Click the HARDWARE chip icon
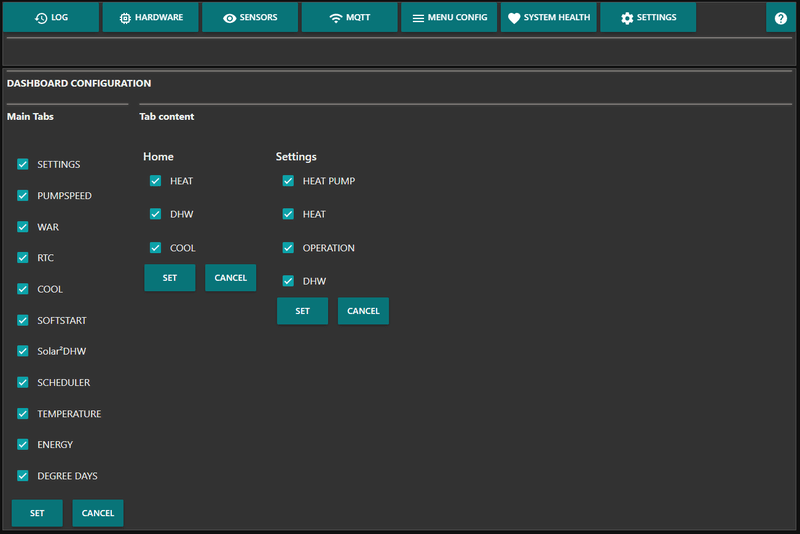800x534 pixels. click(125, 18)
